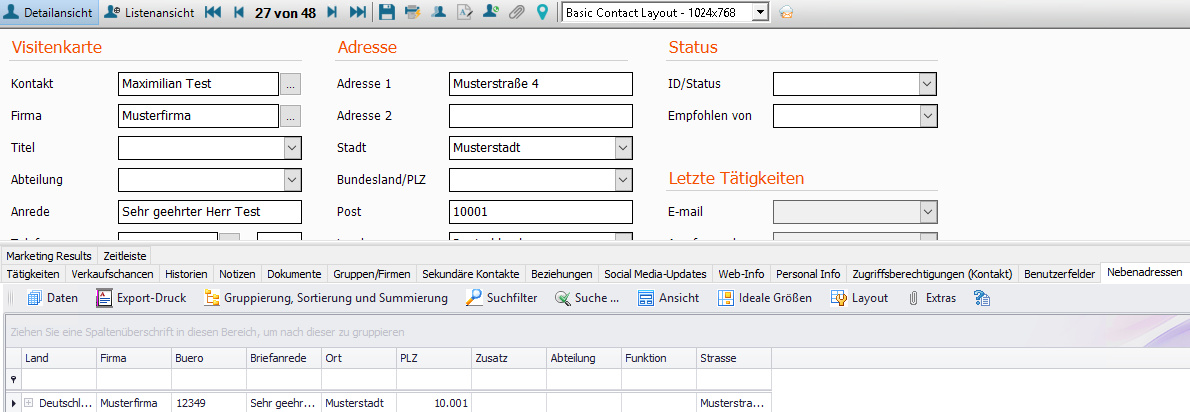Open the grid Layout toolbar button
Viewport: 1190px width, 412px height.
[x=860, y=298]
